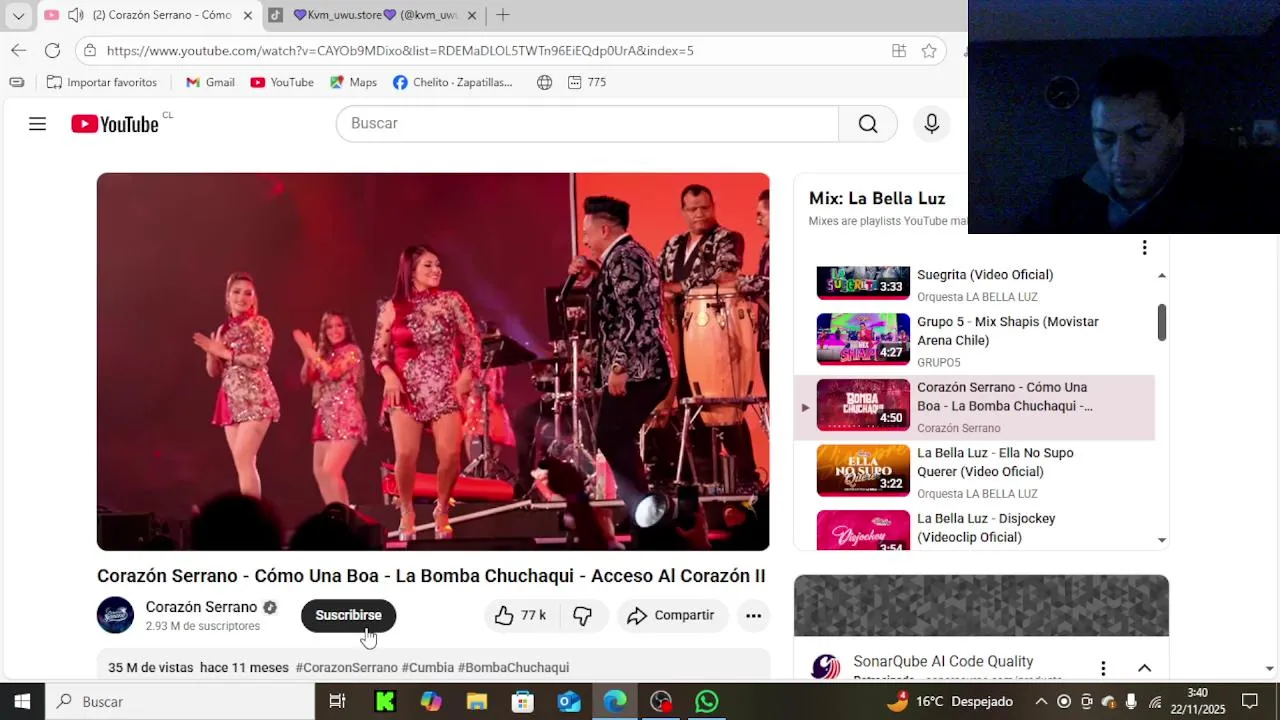Click the search magnifier button
Image resolution: width=1280 pixels, height=720 pixels.
868,123
